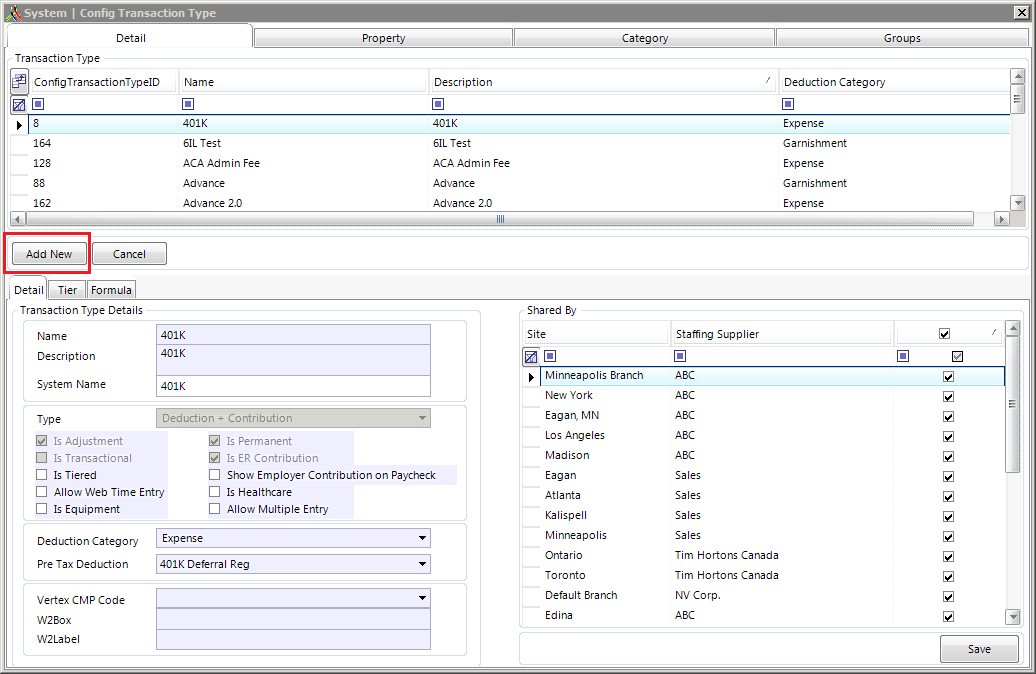The height and width of the screenshot is (674, 1036).
Task: Click the filter icon under the Description column
Action: (438, 104)
